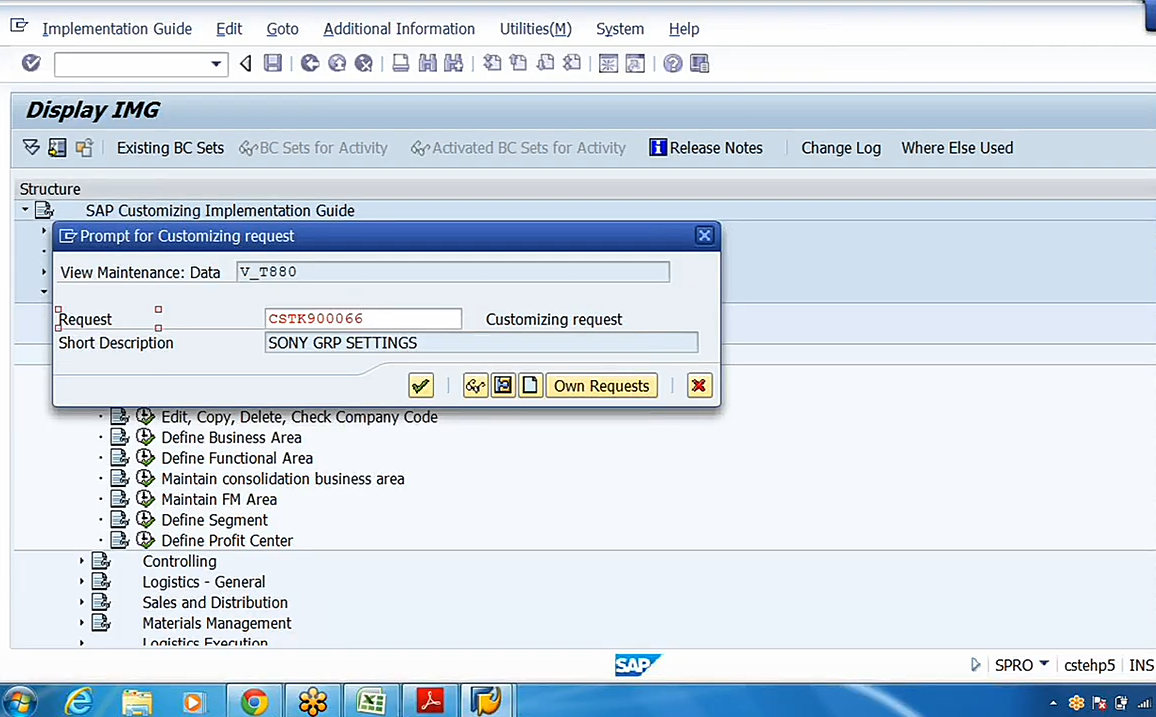Click the Expand All triangle icon under Display IMG
This screenshot has height=717, width=1156.
pos(31,147)
